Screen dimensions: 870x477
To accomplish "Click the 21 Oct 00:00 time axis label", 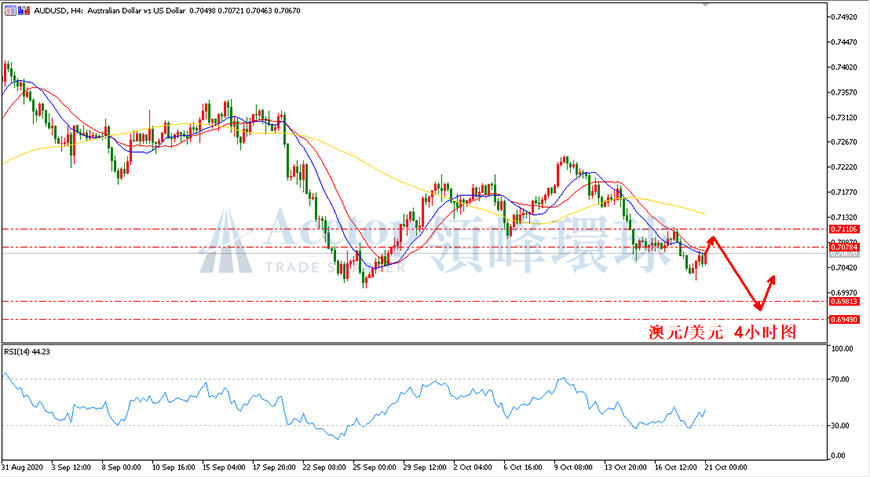I will point(726,468).
